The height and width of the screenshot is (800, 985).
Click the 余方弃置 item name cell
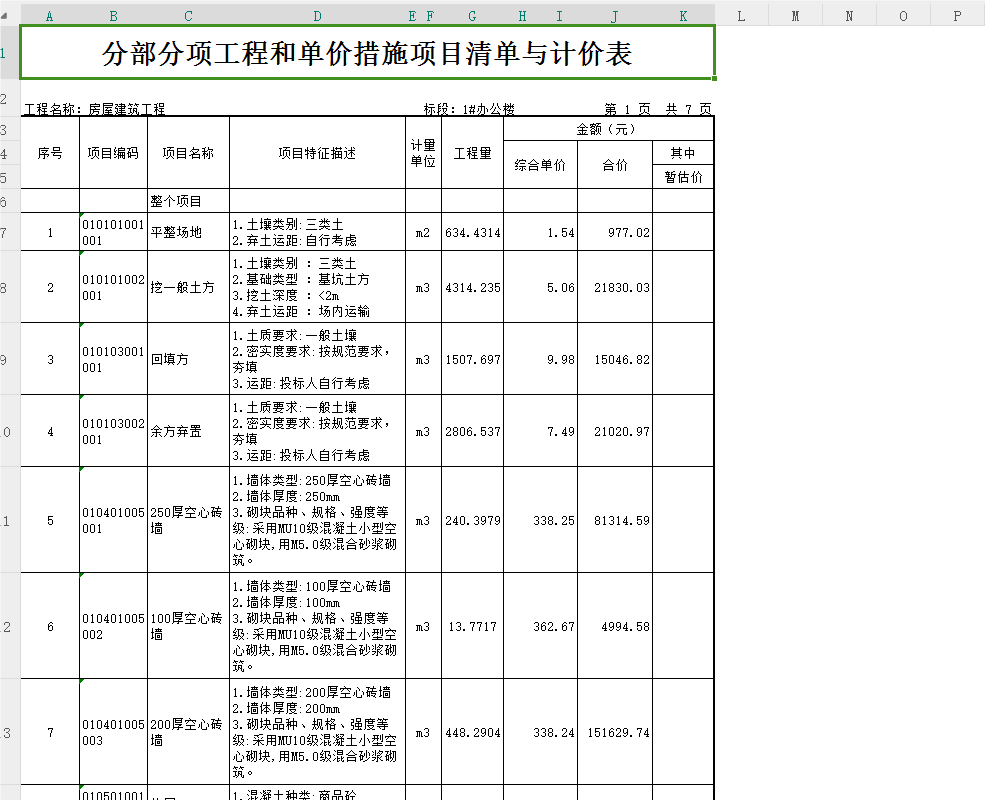[188, 431]
